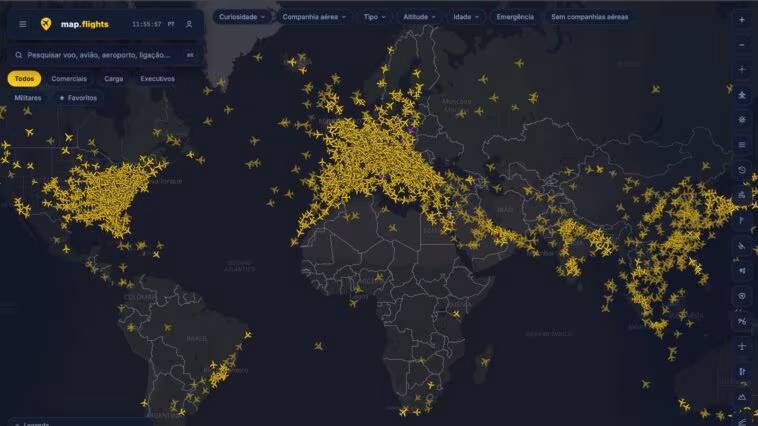Toggle the Comerciais flight filter
This screenshot has height=426, width=758.
coord(69,79)
